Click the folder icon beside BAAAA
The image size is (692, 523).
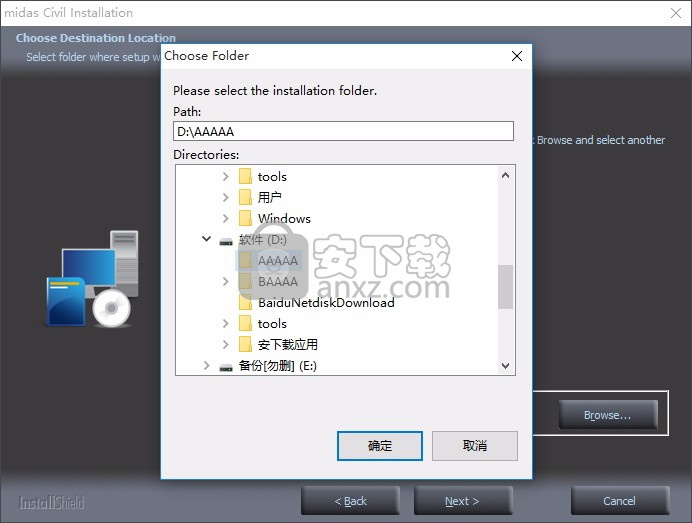pyautogui.click(x=245, y=281)
